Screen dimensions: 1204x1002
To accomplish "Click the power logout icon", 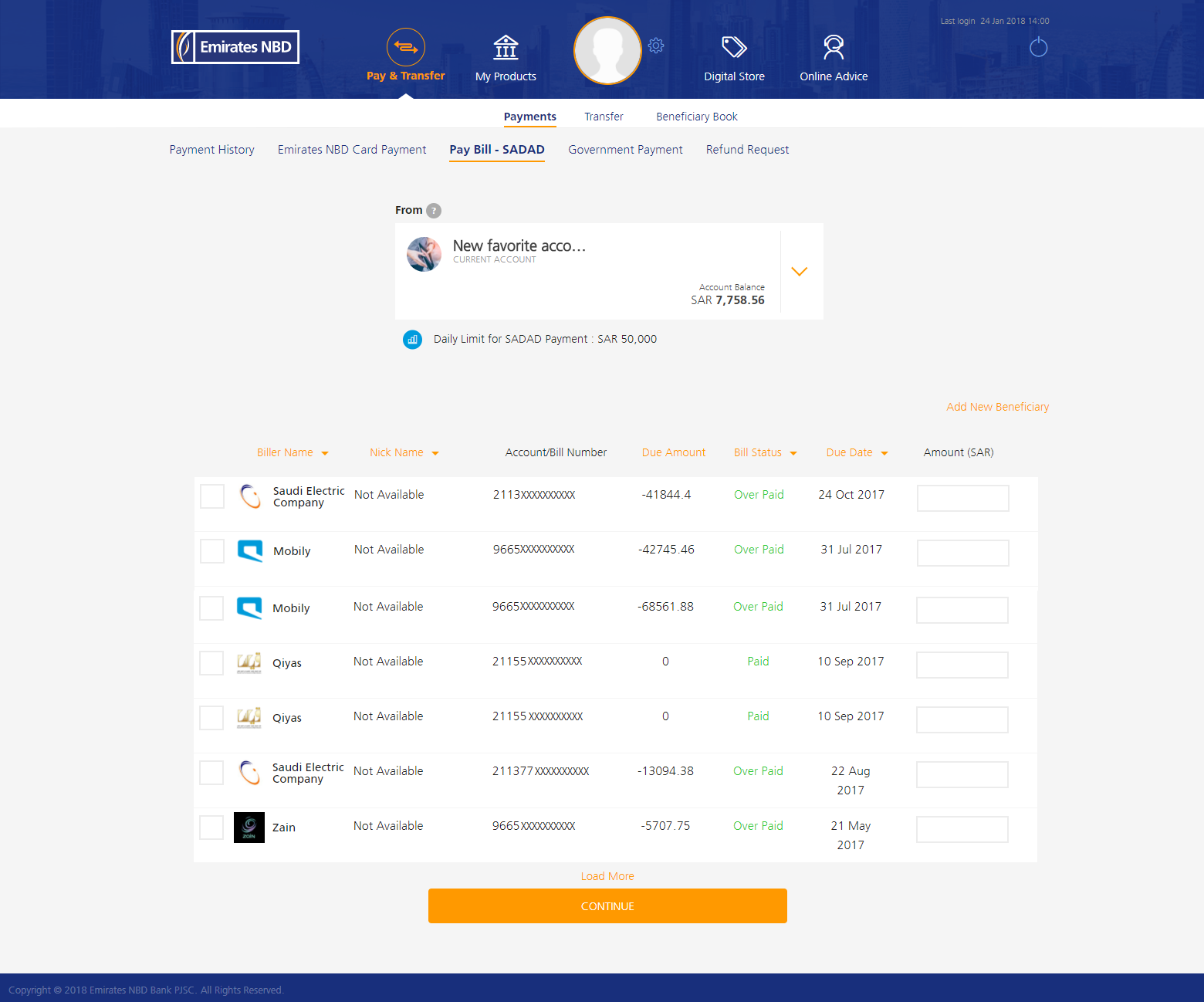I will (x=1038, y=47).
